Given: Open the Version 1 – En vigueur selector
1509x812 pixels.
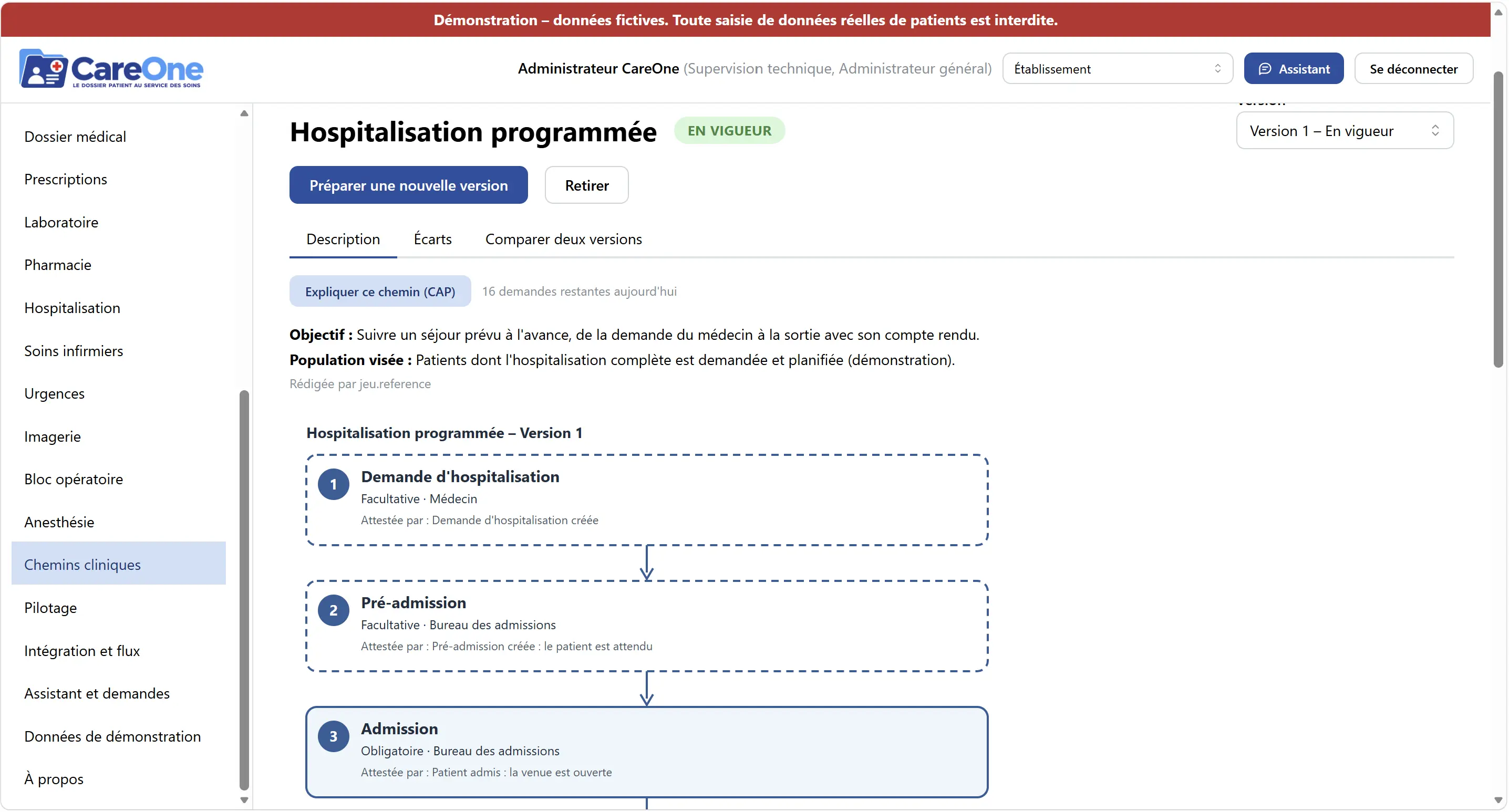Looking at the screenshot, I should [1345, 131].
